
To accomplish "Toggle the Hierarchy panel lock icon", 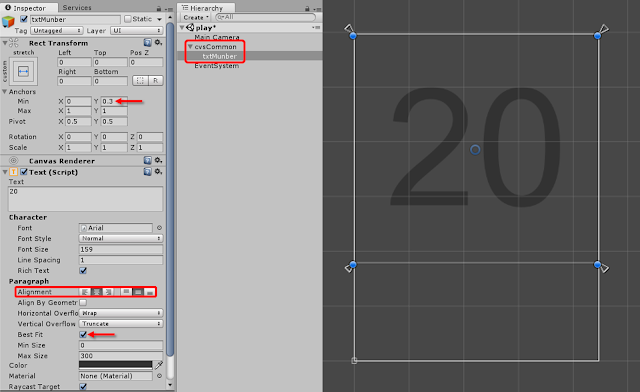I will point(307,9).
